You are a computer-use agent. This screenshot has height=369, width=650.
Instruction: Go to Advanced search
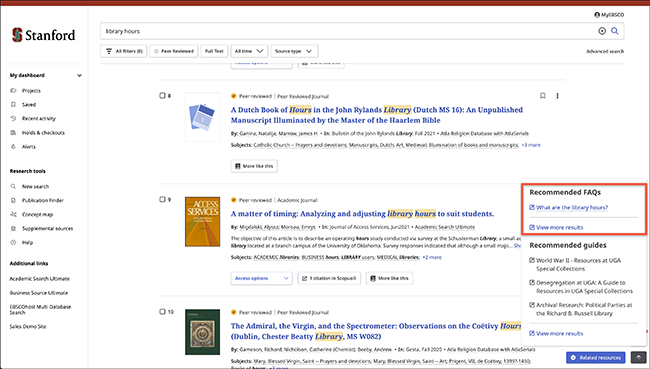[x=605, y=51]
